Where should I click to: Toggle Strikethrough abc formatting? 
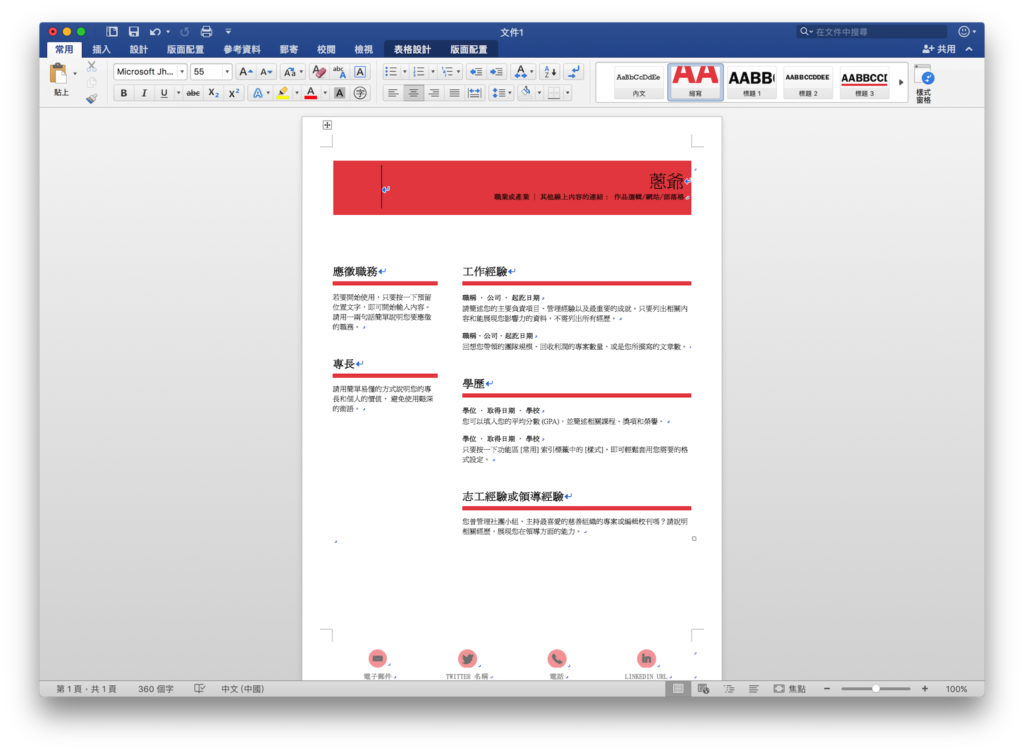point(193,93)
